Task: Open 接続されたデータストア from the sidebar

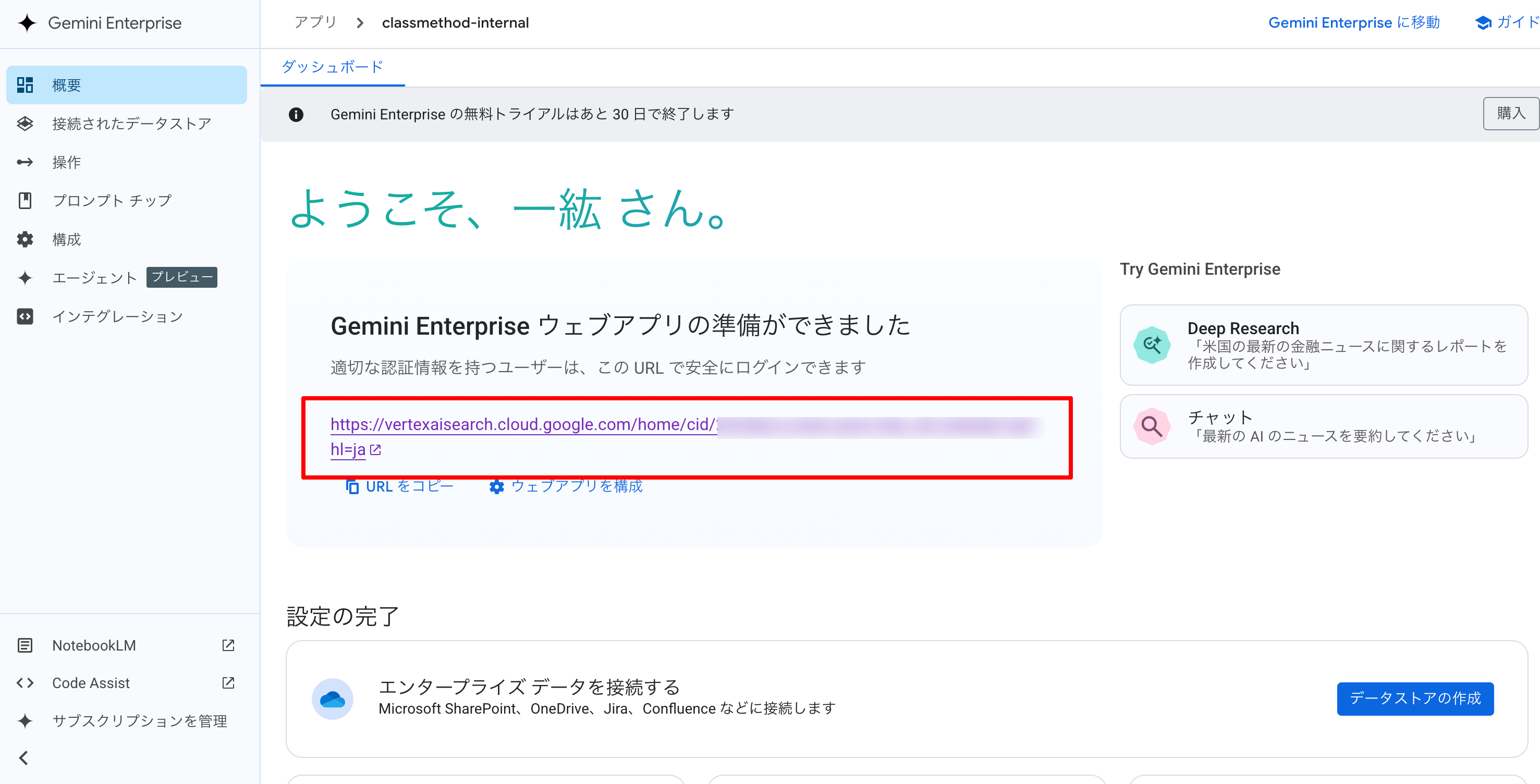Action: [131, 124]
